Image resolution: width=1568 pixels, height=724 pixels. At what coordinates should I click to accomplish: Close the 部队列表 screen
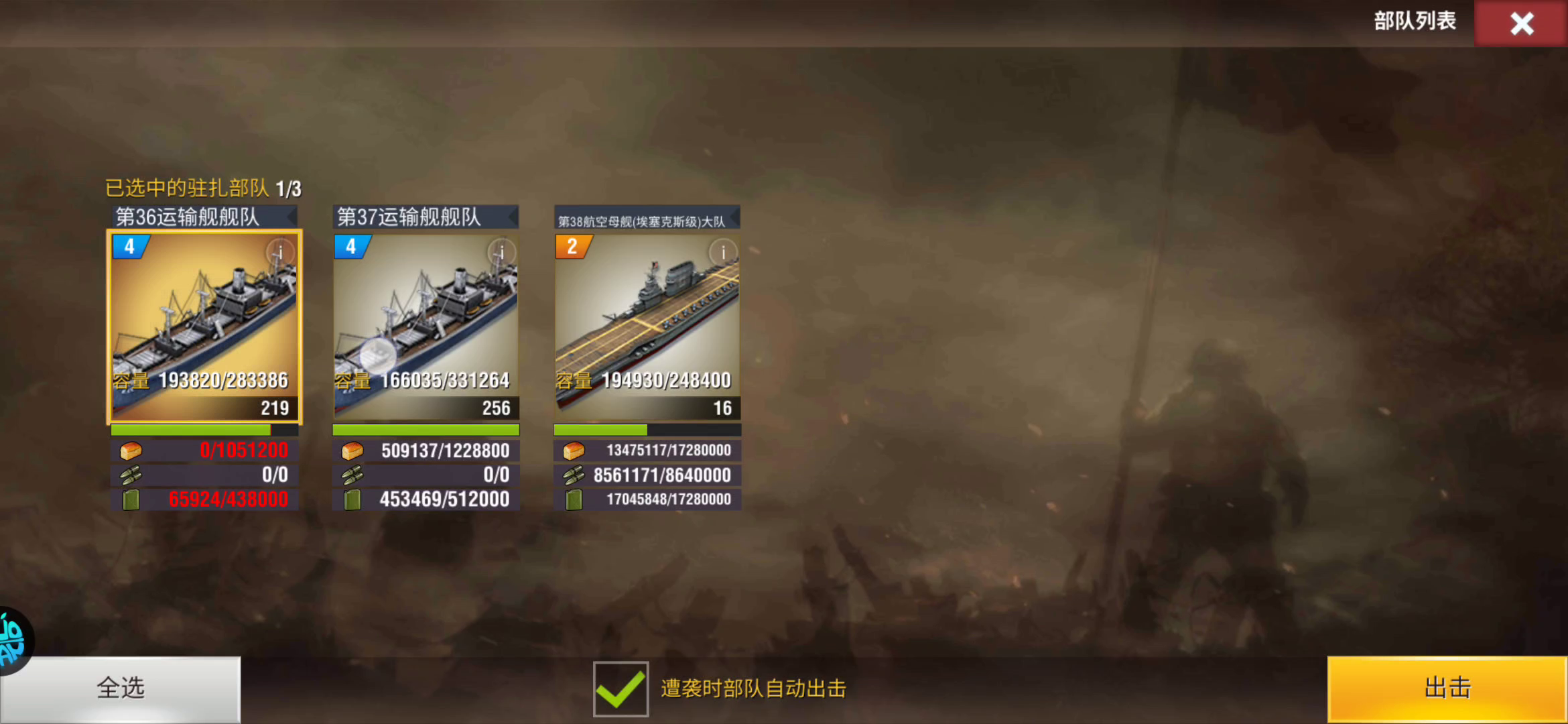click(1521, 23)
